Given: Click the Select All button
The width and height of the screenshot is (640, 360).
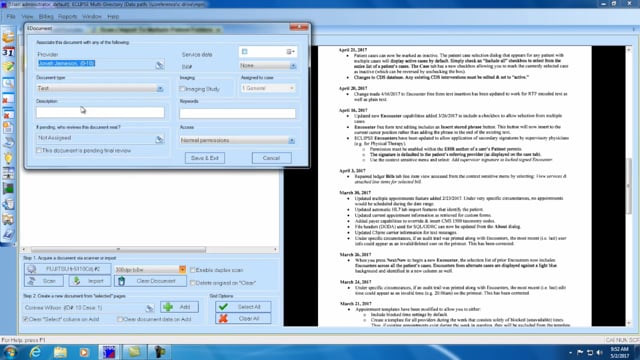Looking at the screenshot, I should tap(243, 307).
